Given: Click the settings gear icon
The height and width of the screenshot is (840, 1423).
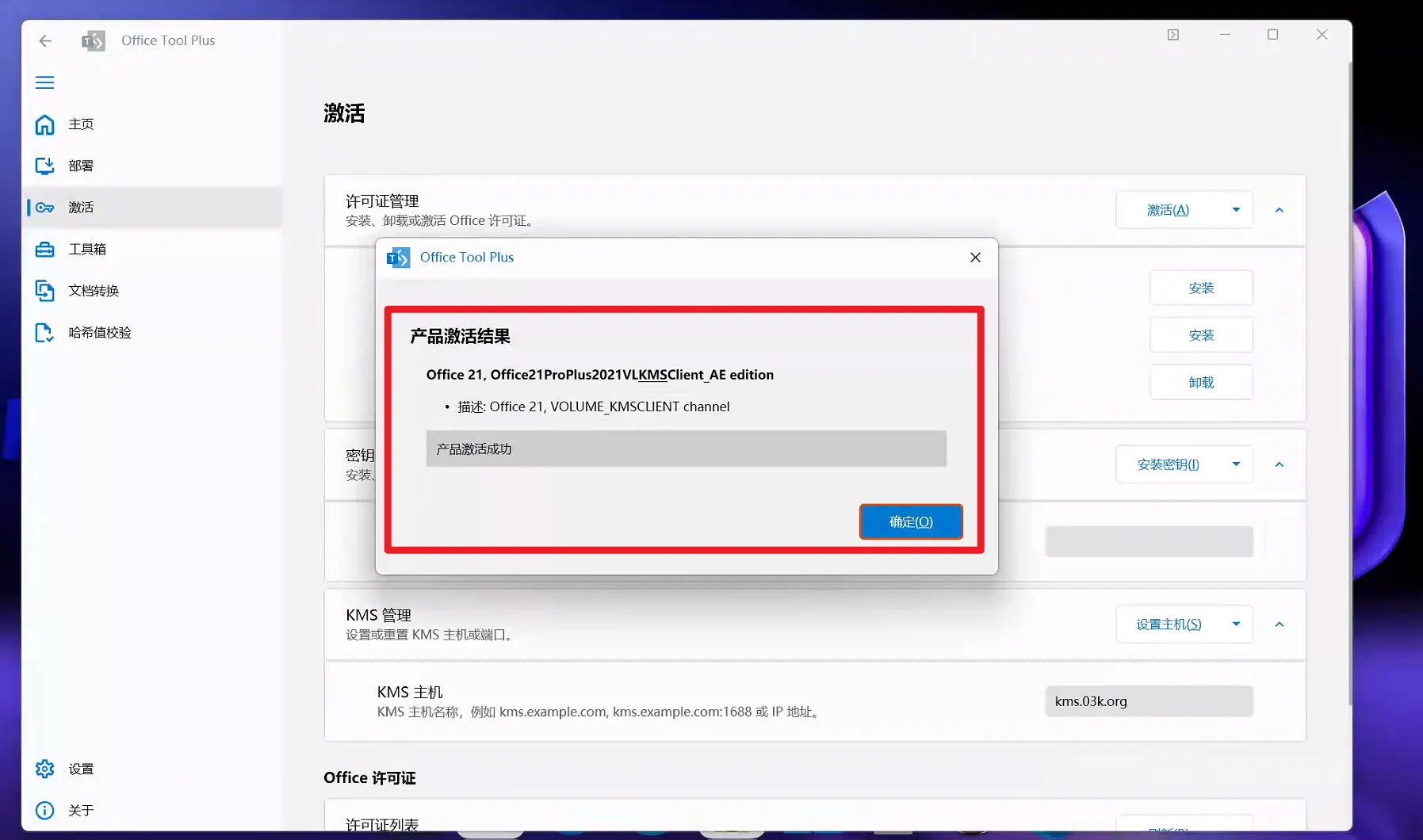Looking at the screenshot, I should [45, 769].
